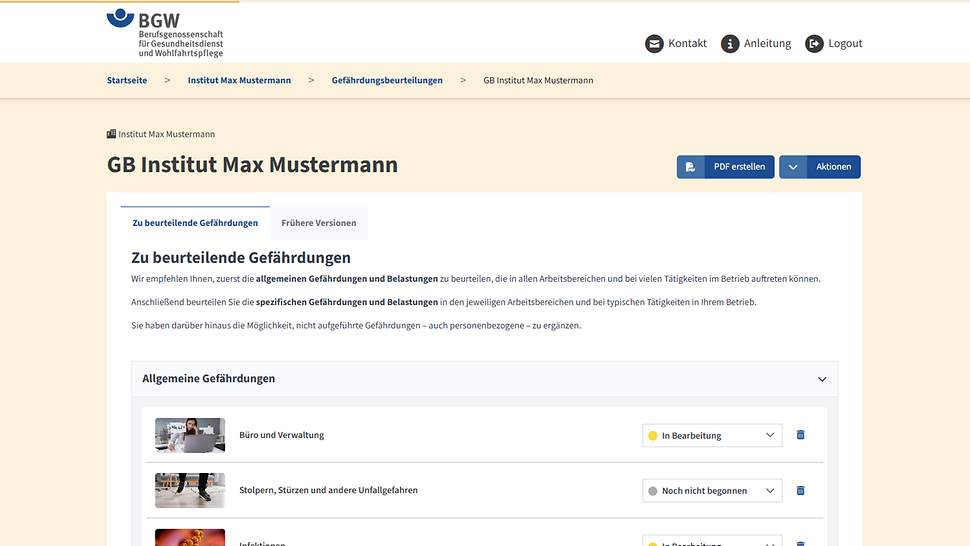Click PDF erstellen button

tap(725, 167)
